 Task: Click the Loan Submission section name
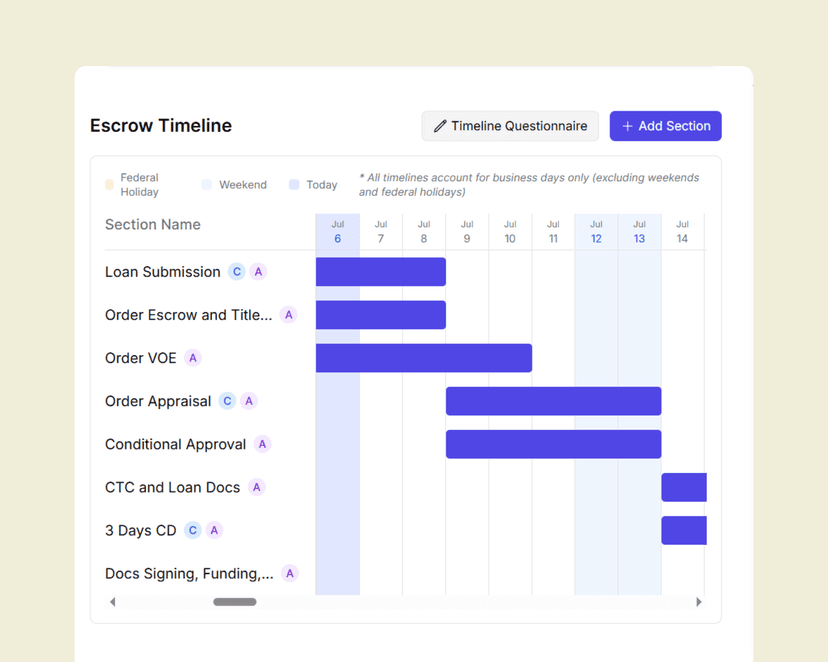(163, 272)
